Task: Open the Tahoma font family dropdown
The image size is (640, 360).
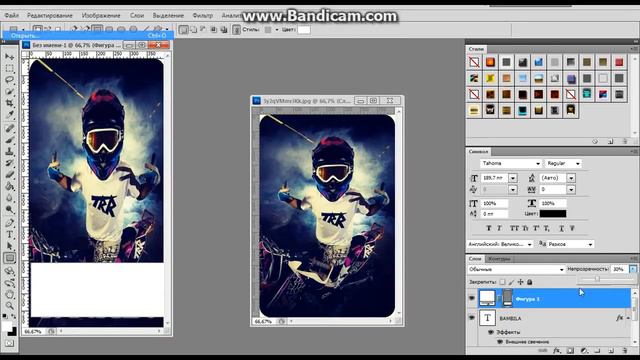Action: [538, 163]
